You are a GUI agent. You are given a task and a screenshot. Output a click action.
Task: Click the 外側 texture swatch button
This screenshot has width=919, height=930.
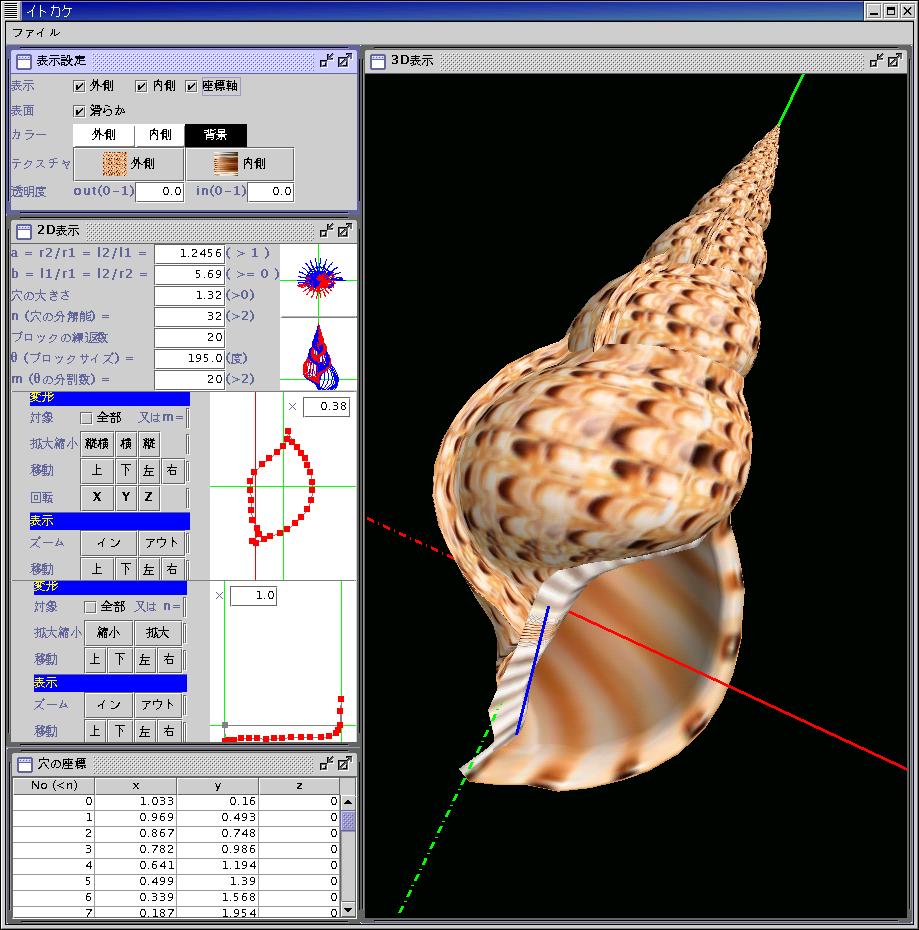(x=128, y=163)
